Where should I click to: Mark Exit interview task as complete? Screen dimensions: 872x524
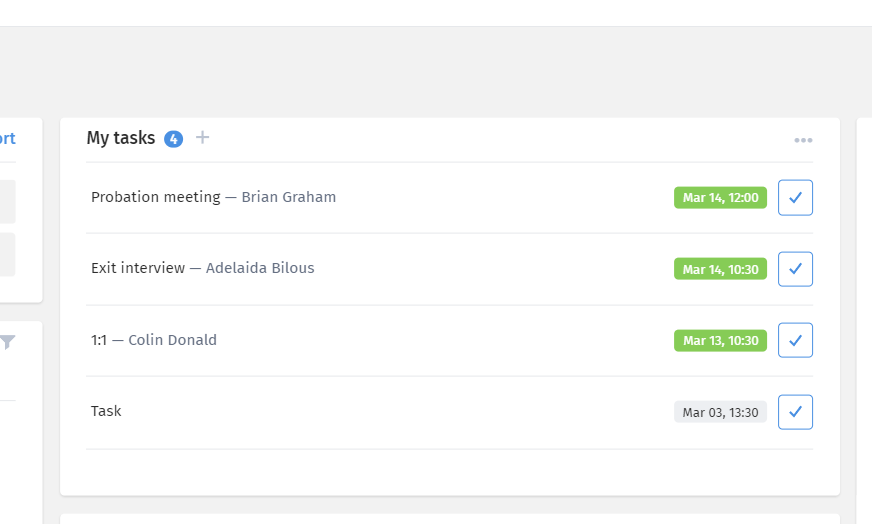pyautogui.click(x=795, y=269)
